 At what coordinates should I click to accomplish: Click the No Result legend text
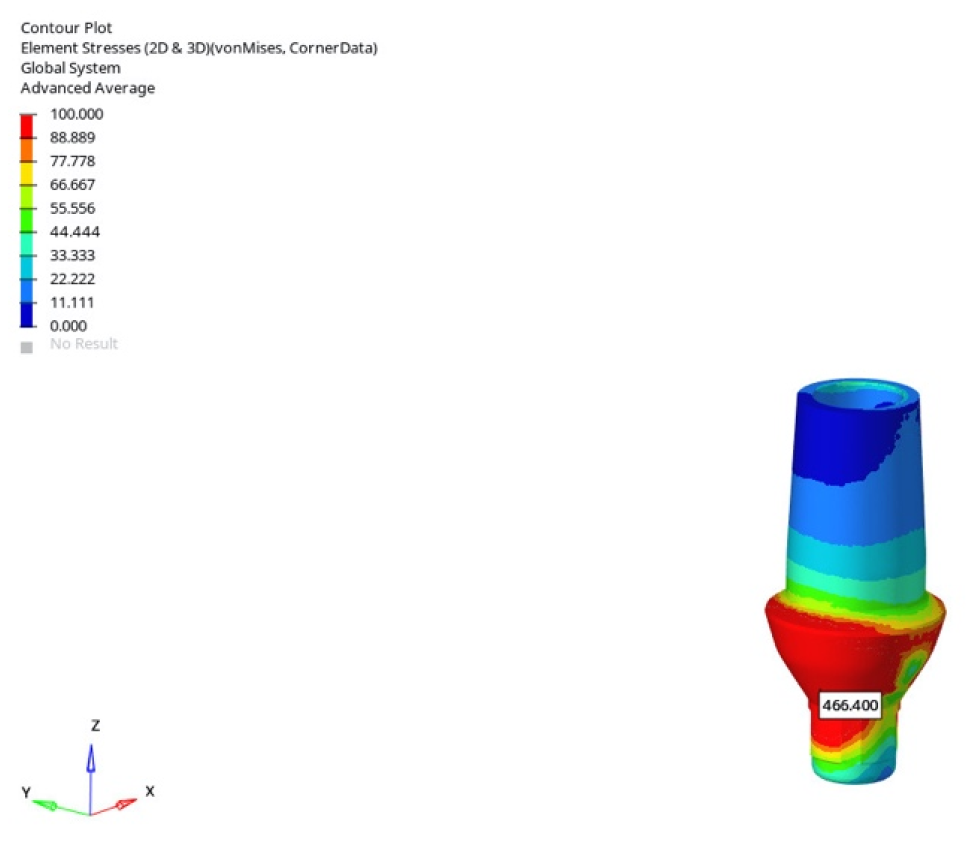click(x=84, y=344)
